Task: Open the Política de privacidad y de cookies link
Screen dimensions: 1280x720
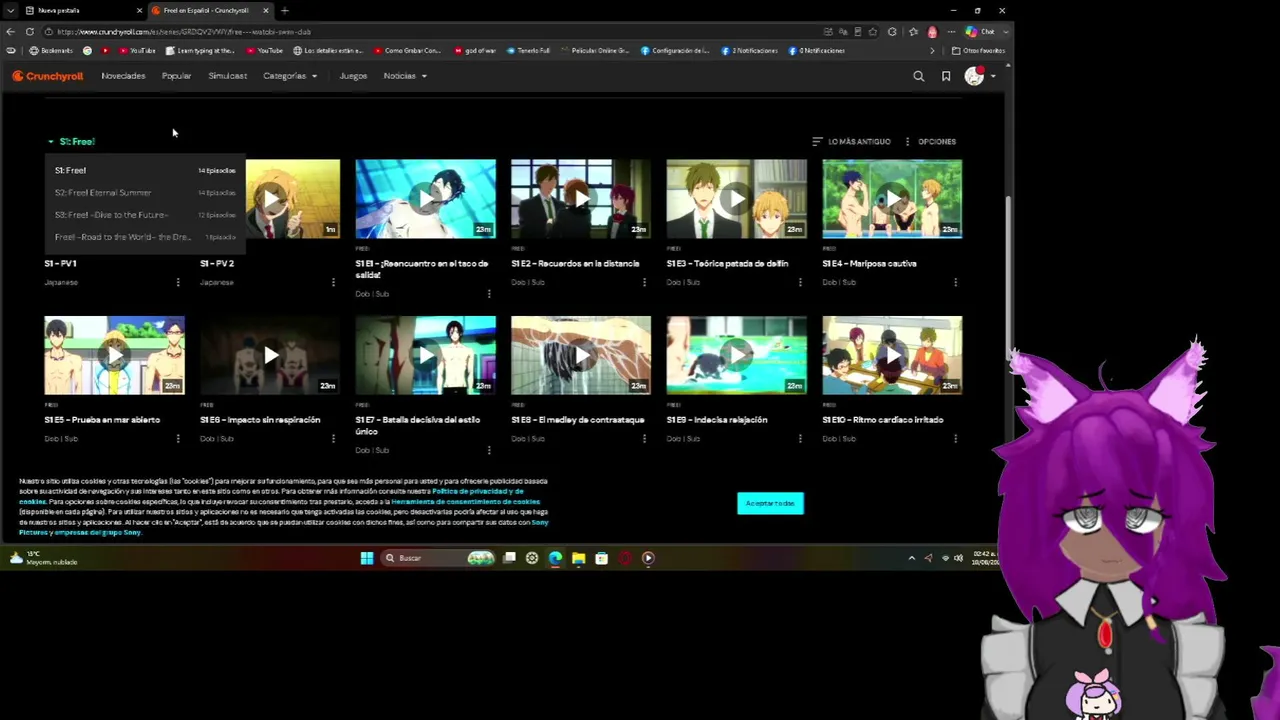Action: 477,492
